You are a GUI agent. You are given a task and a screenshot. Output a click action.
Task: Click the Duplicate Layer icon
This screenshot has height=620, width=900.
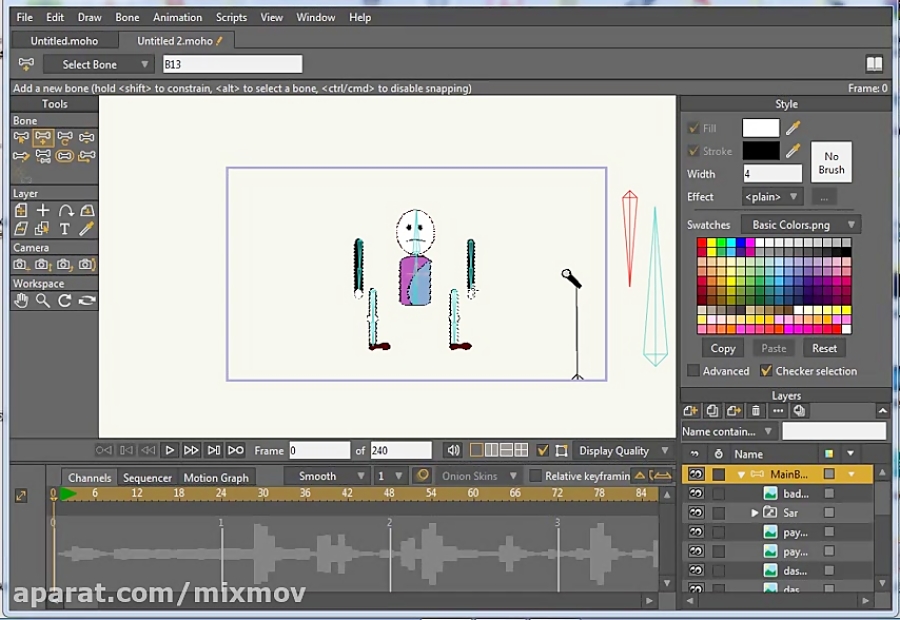point(712,410)
